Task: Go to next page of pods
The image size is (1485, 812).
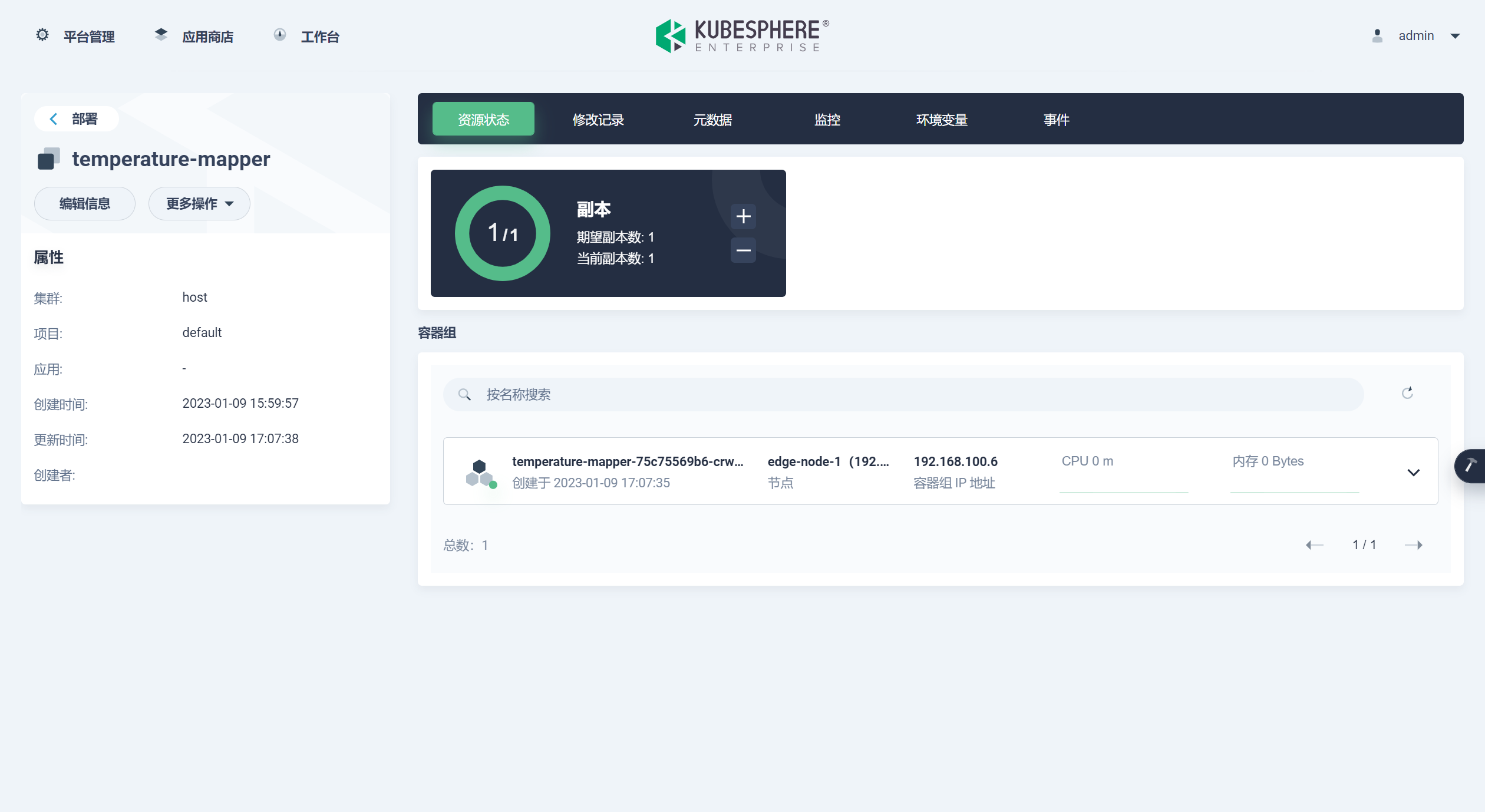Action: coord(1415,544)
